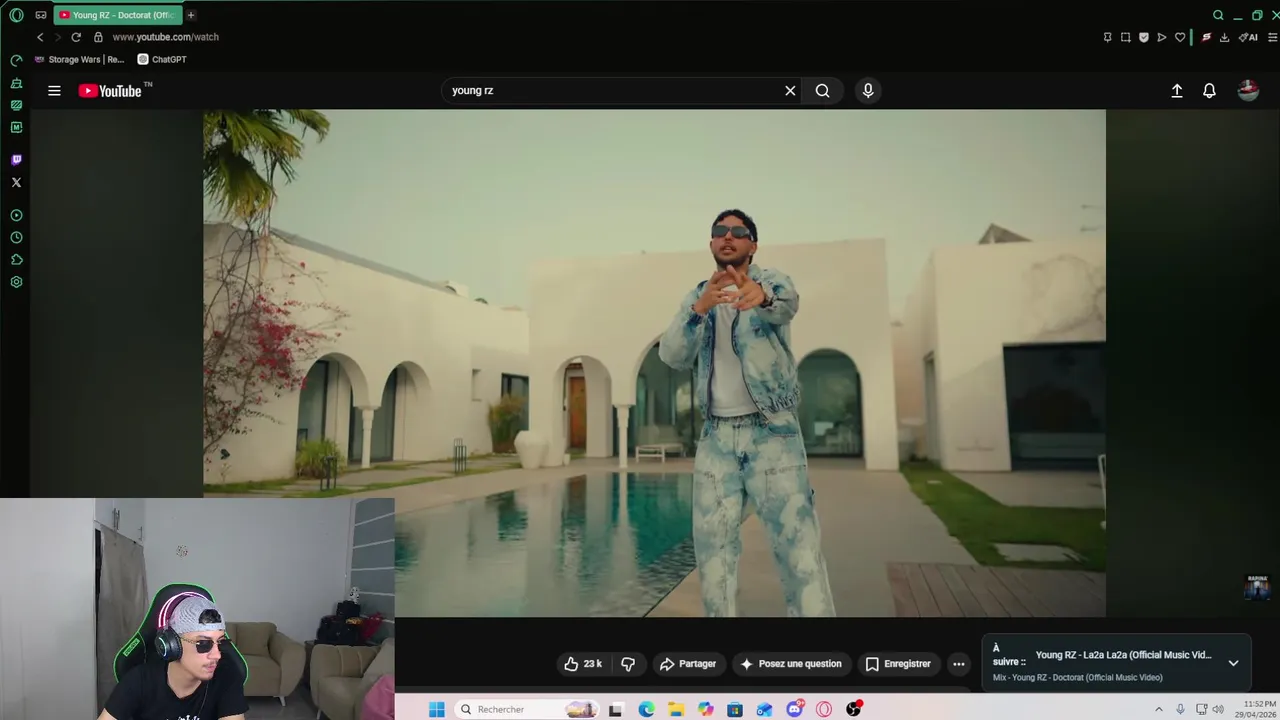Open the YouTube create/upload button

click(x=1177, y=91)
